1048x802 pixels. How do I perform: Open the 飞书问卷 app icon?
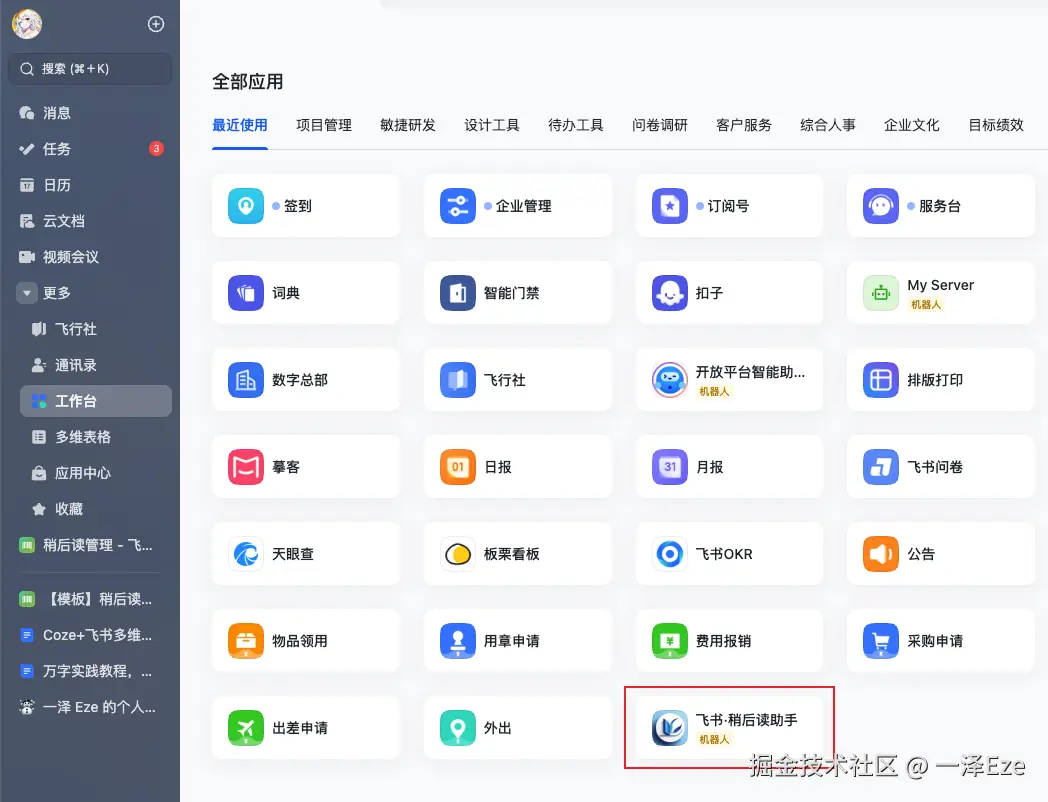[x=881, y=466]
